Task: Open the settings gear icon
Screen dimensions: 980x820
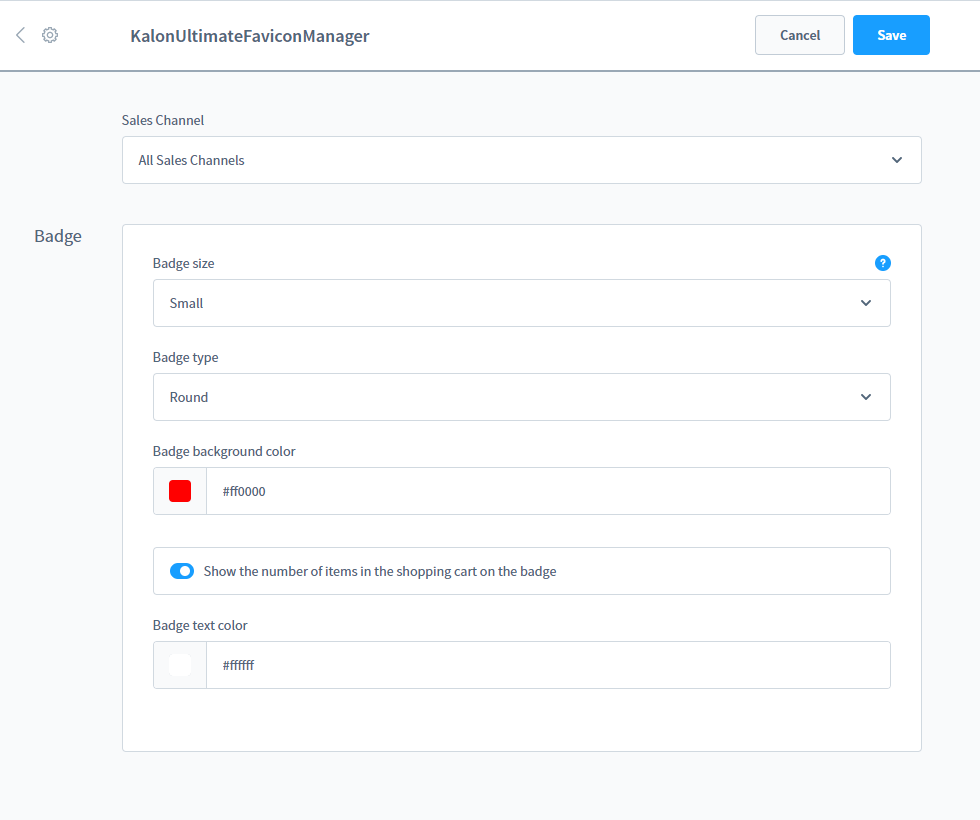Action: [x=50, y=35]
